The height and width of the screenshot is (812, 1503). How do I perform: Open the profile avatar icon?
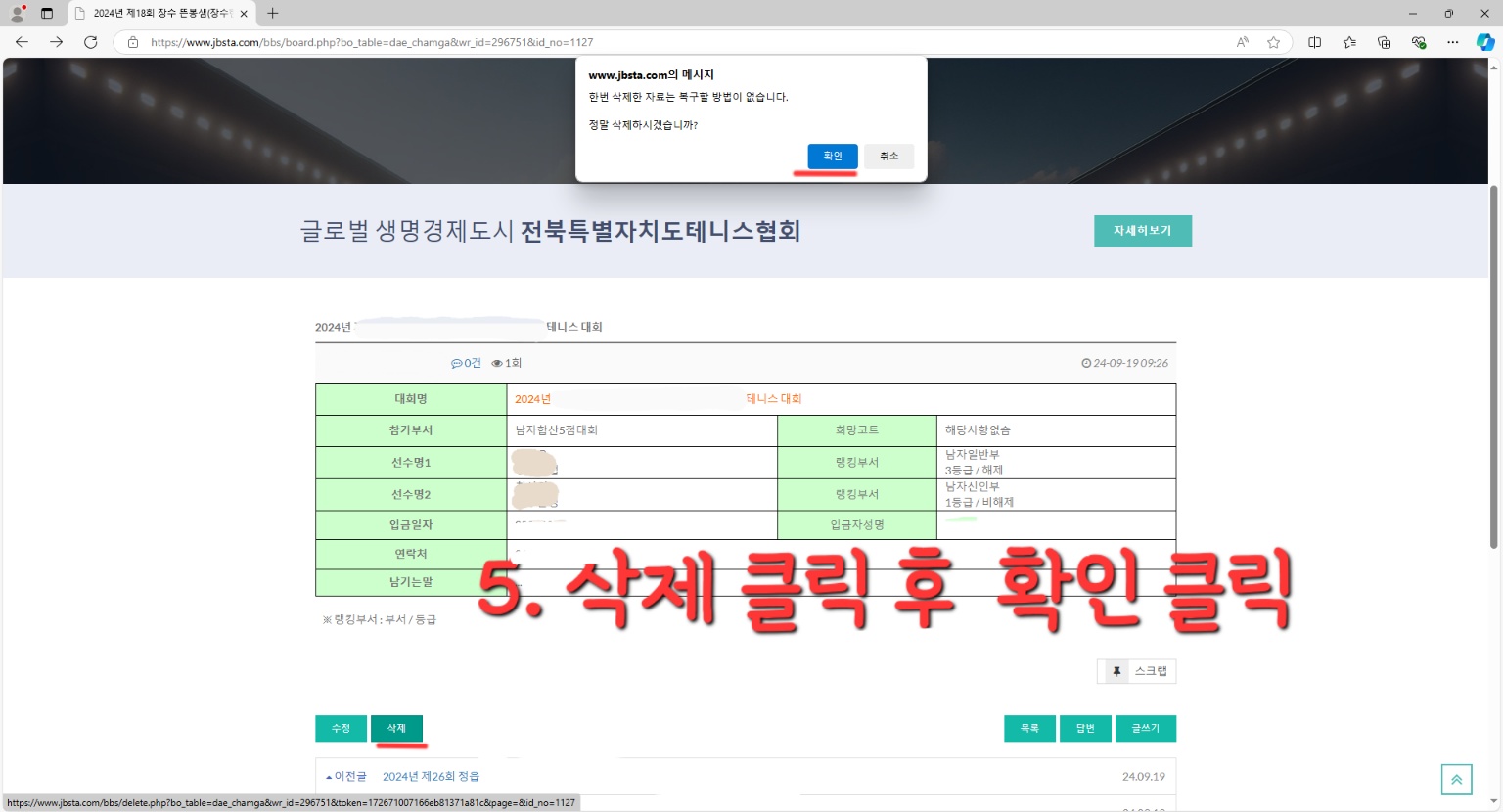(18, 13)
